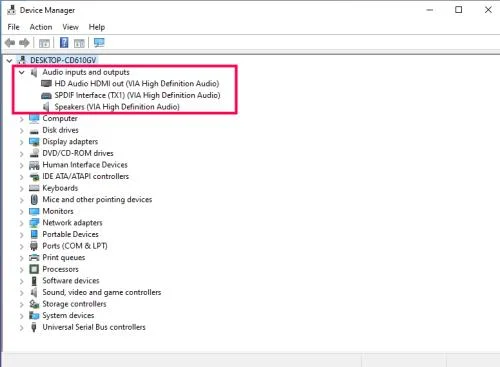Select 'Sound, video and game controllers' label

pos(102,292)
